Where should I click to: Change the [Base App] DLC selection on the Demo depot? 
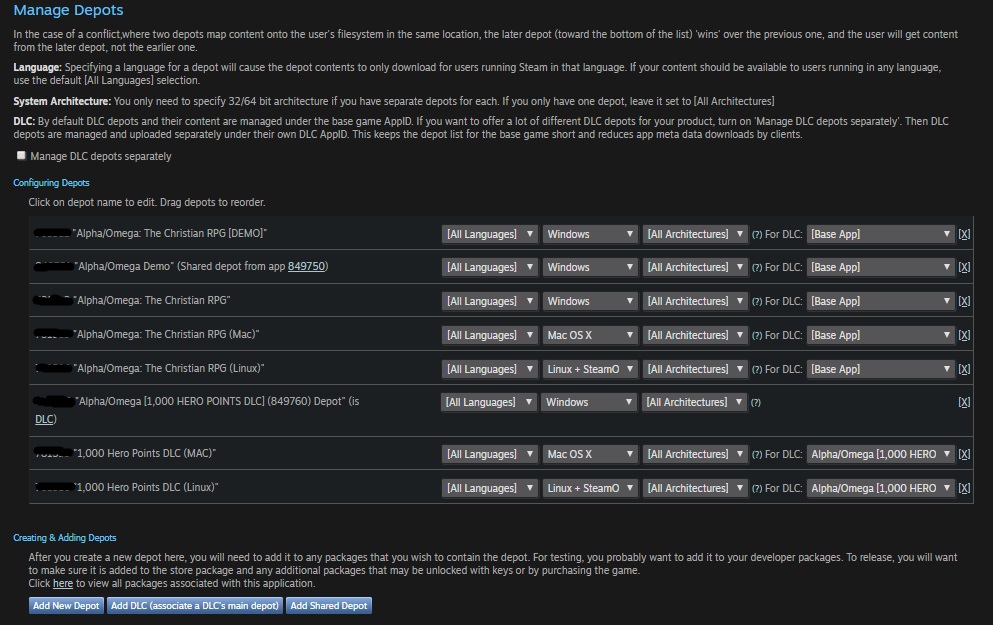tap(879, 267)
